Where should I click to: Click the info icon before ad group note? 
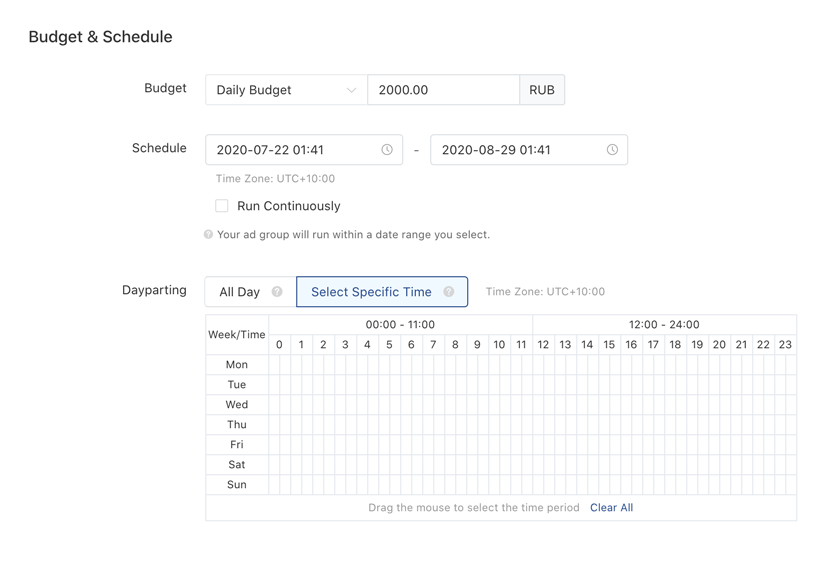point(208,235)
